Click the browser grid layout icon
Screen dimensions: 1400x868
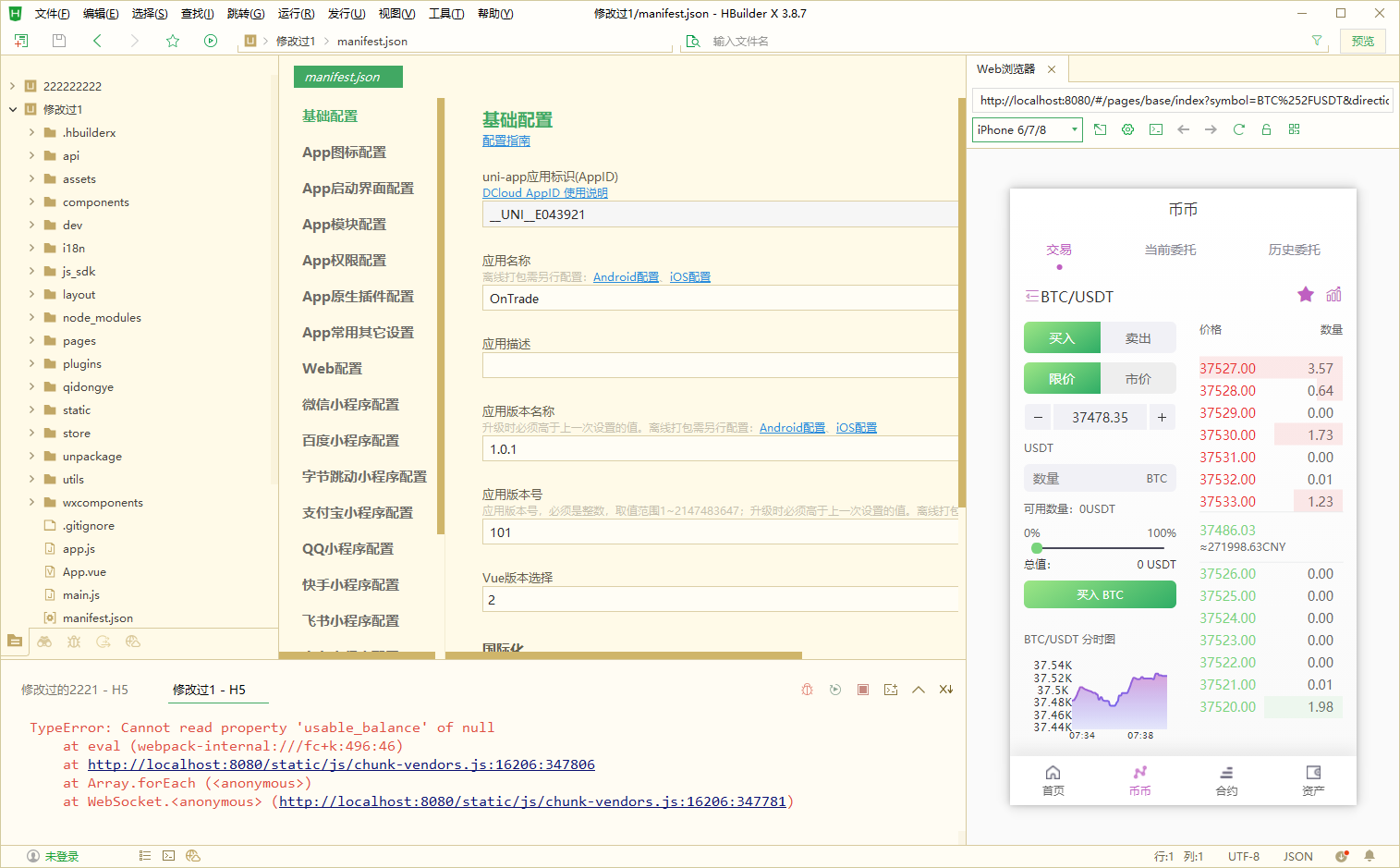[x=1294, y=129]
